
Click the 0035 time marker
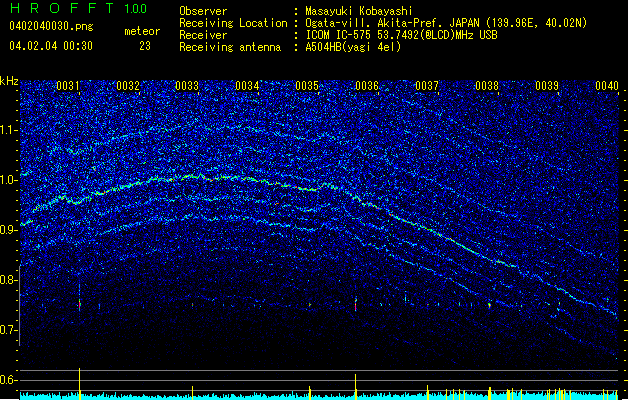(x=307, y=86)
